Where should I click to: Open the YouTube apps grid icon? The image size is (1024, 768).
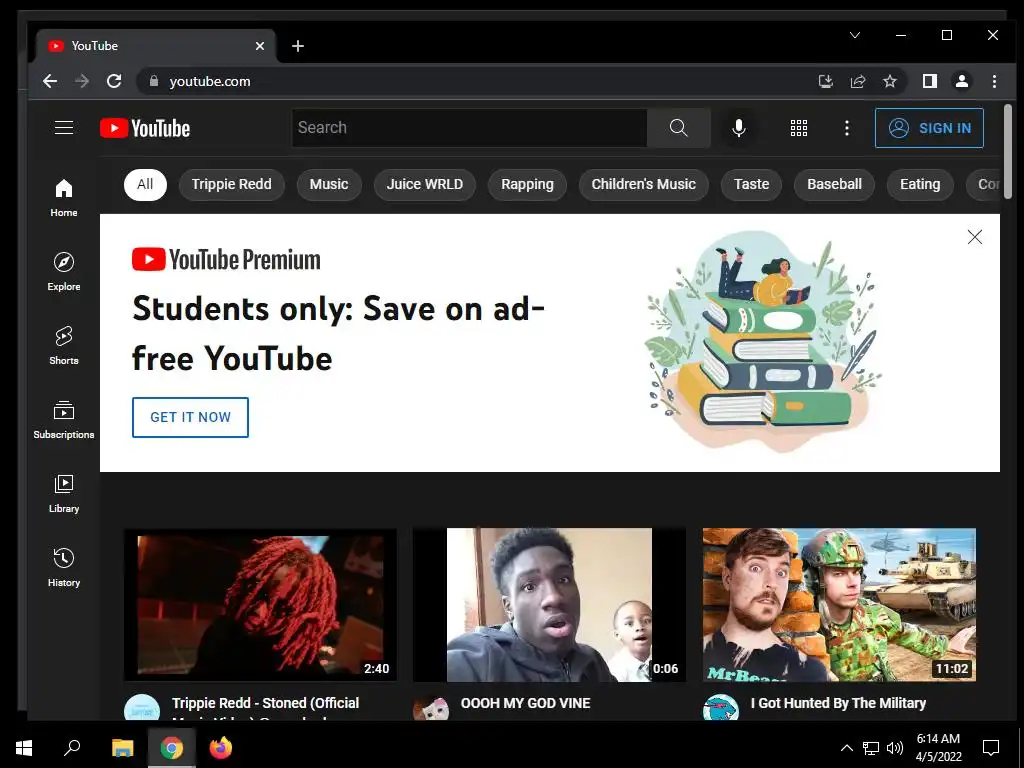click(x=799, y=128)
